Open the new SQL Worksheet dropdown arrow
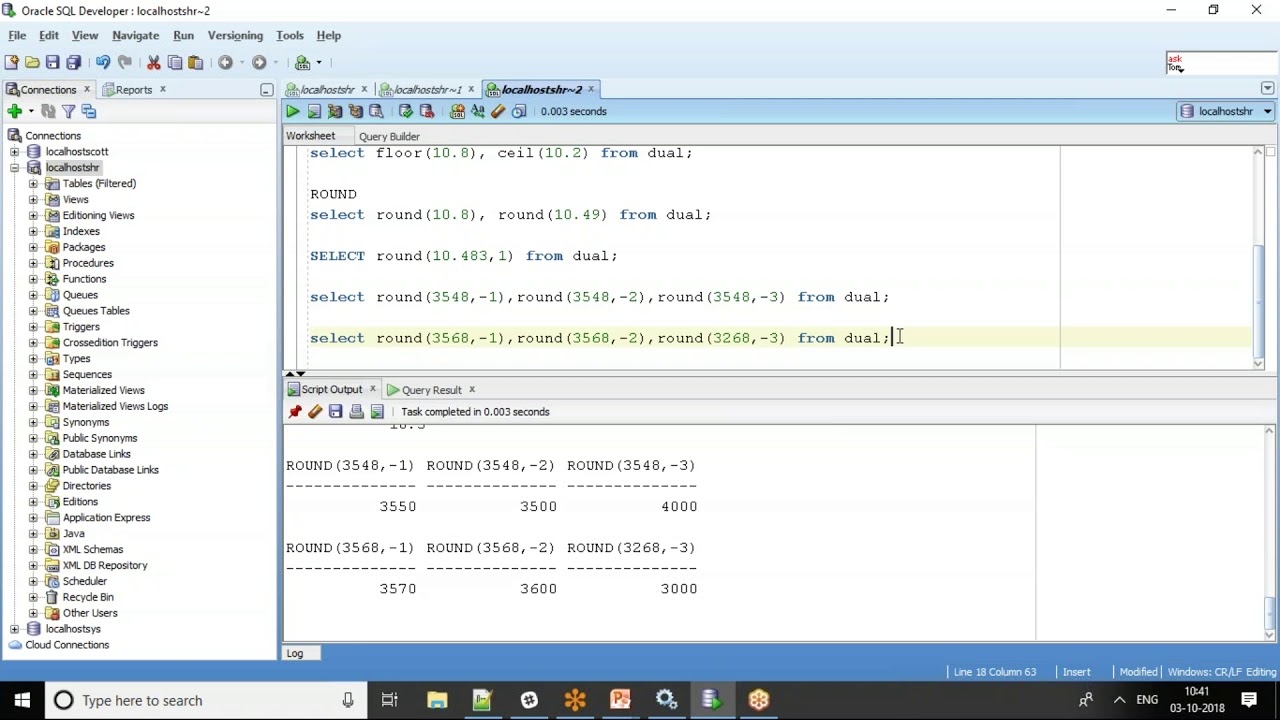Viewport: 1280px width, 720px height. (x=319, y=62)
